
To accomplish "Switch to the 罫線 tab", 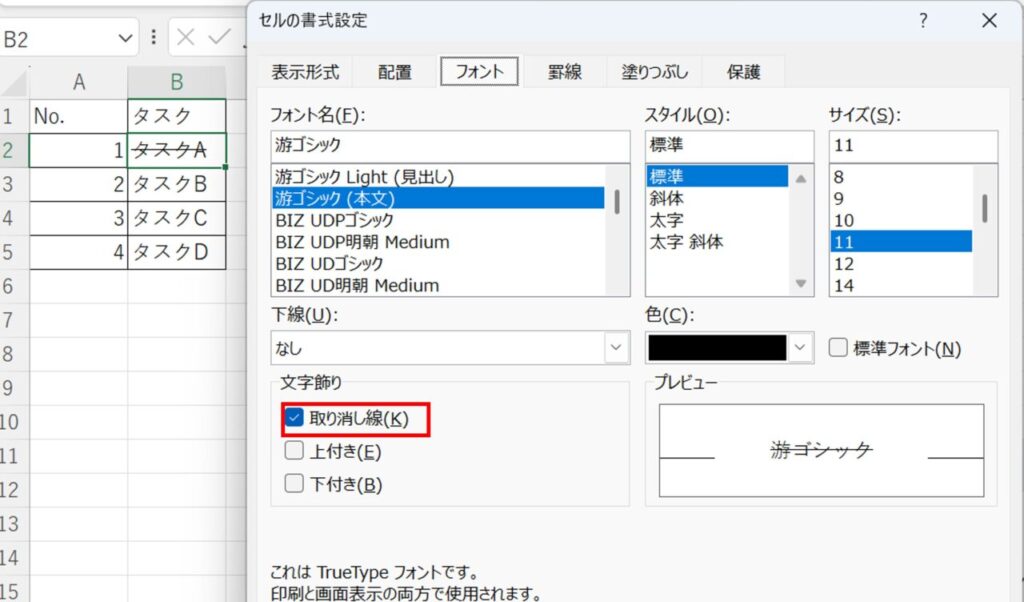I will click(x=565, y=72).
